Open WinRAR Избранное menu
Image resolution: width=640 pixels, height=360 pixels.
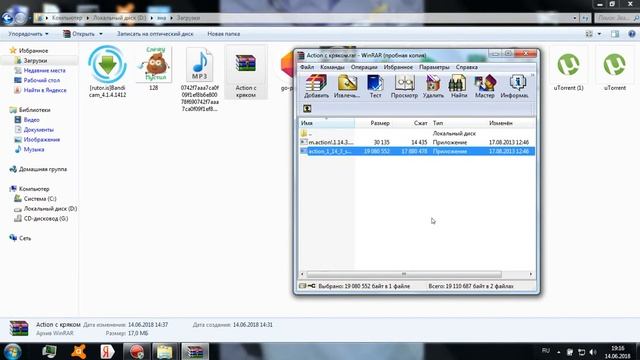tap(398, 67)
